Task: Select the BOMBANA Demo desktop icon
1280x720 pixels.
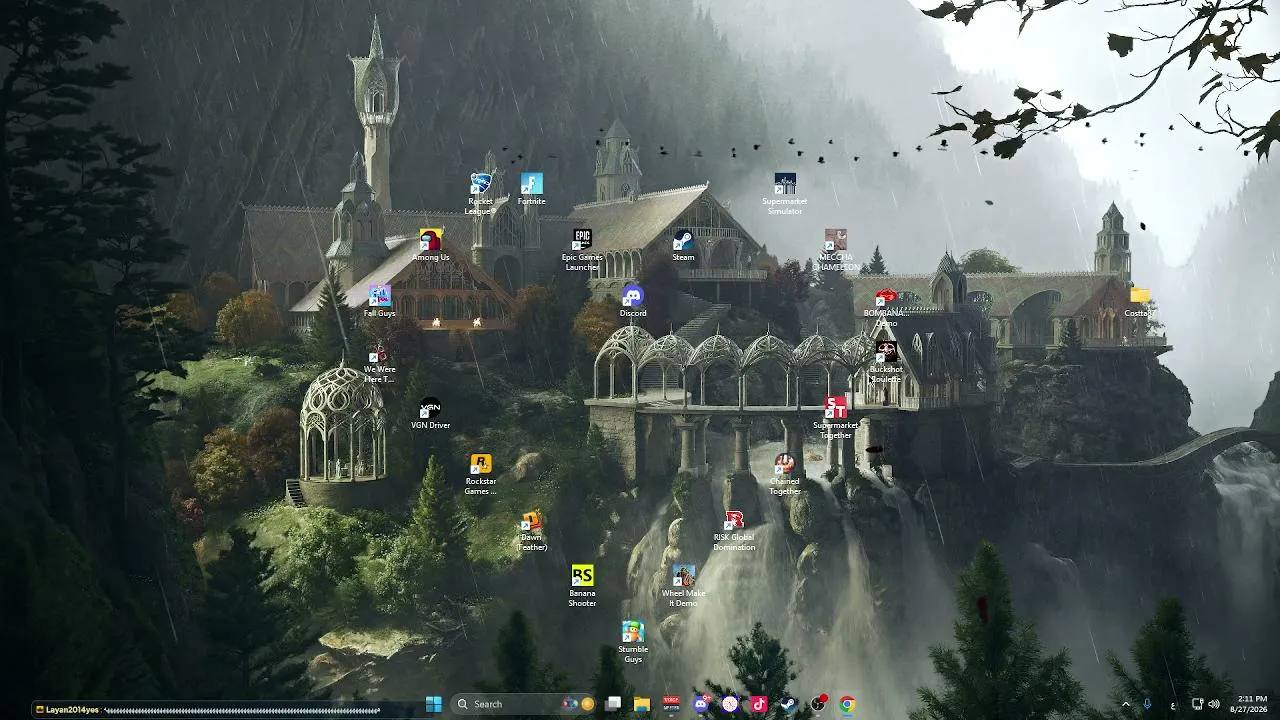Action: pyautogui.click(x=886, y=307)
